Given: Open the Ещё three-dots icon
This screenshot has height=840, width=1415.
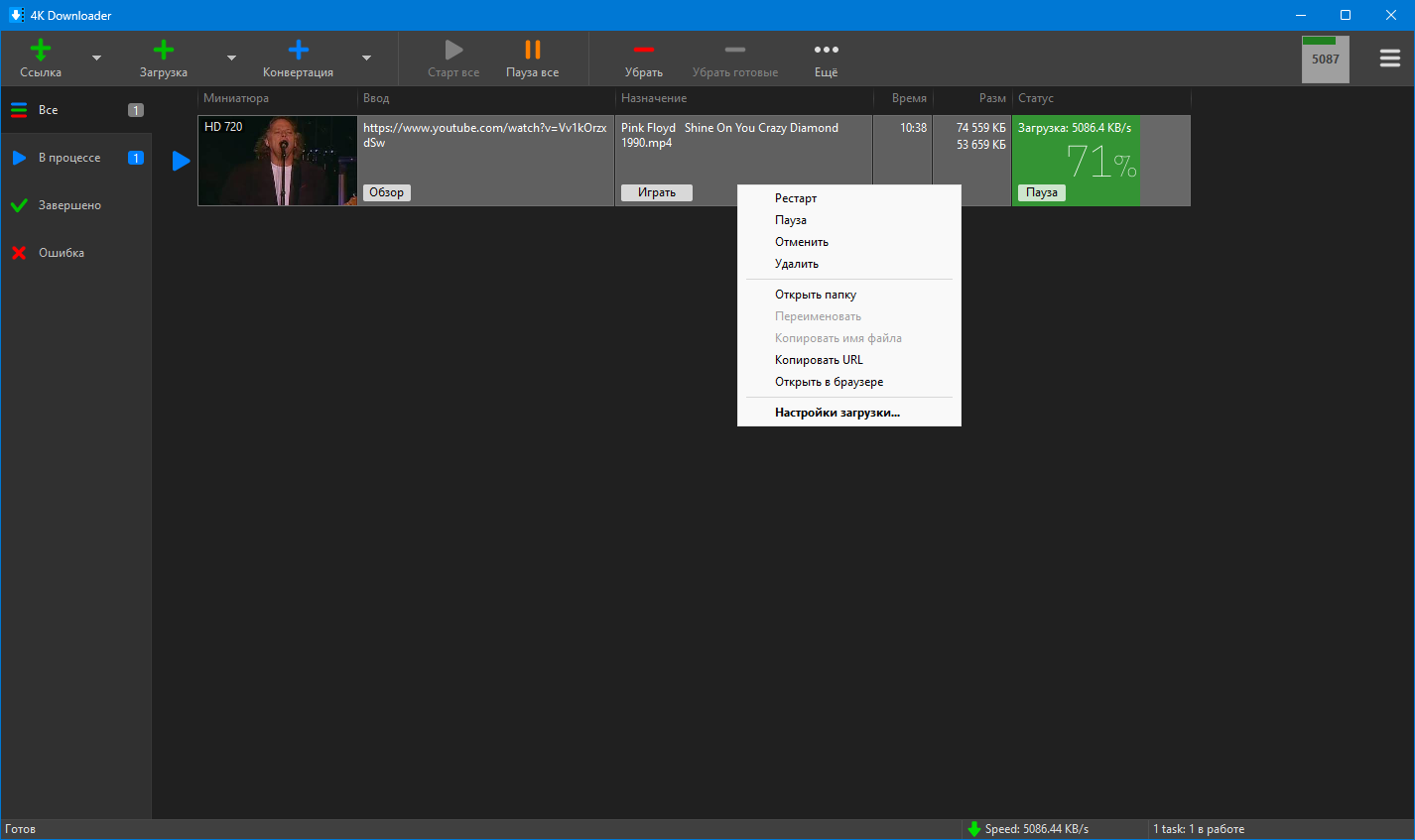Looking at the screenshot, I should 826,51.
